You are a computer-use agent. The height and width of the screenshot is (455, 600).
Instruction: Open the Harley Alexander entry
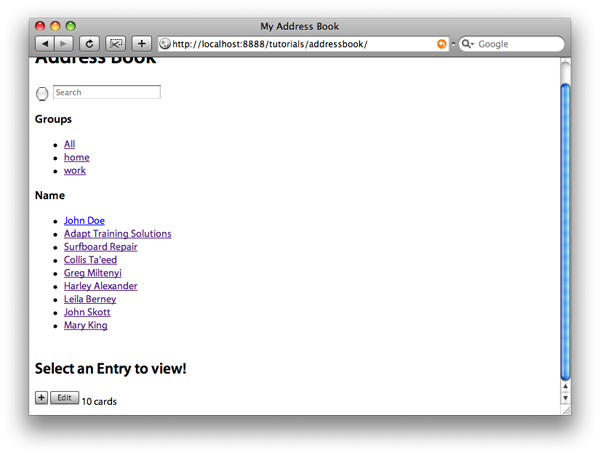[x=101, y=286]
